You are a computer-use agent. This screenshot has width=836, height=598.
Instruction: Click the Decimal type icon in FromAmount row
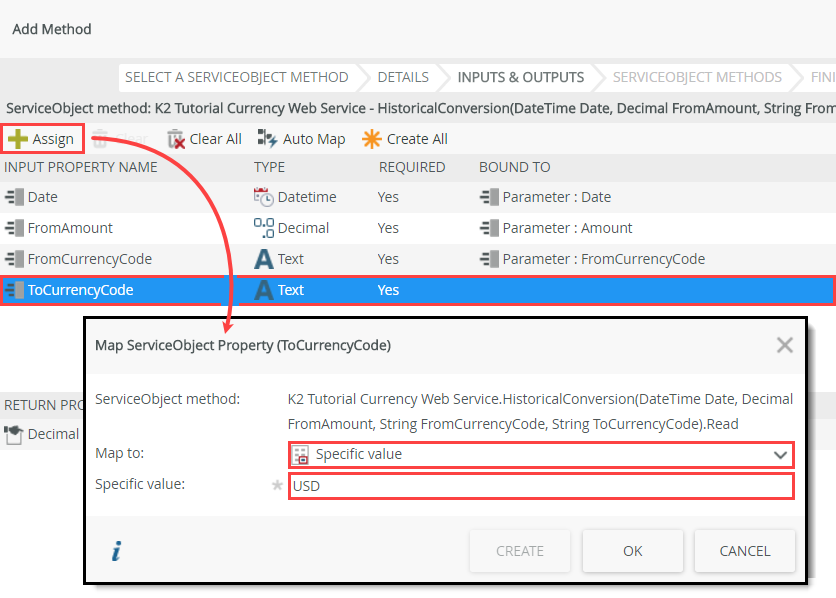[x=263, y=228]
